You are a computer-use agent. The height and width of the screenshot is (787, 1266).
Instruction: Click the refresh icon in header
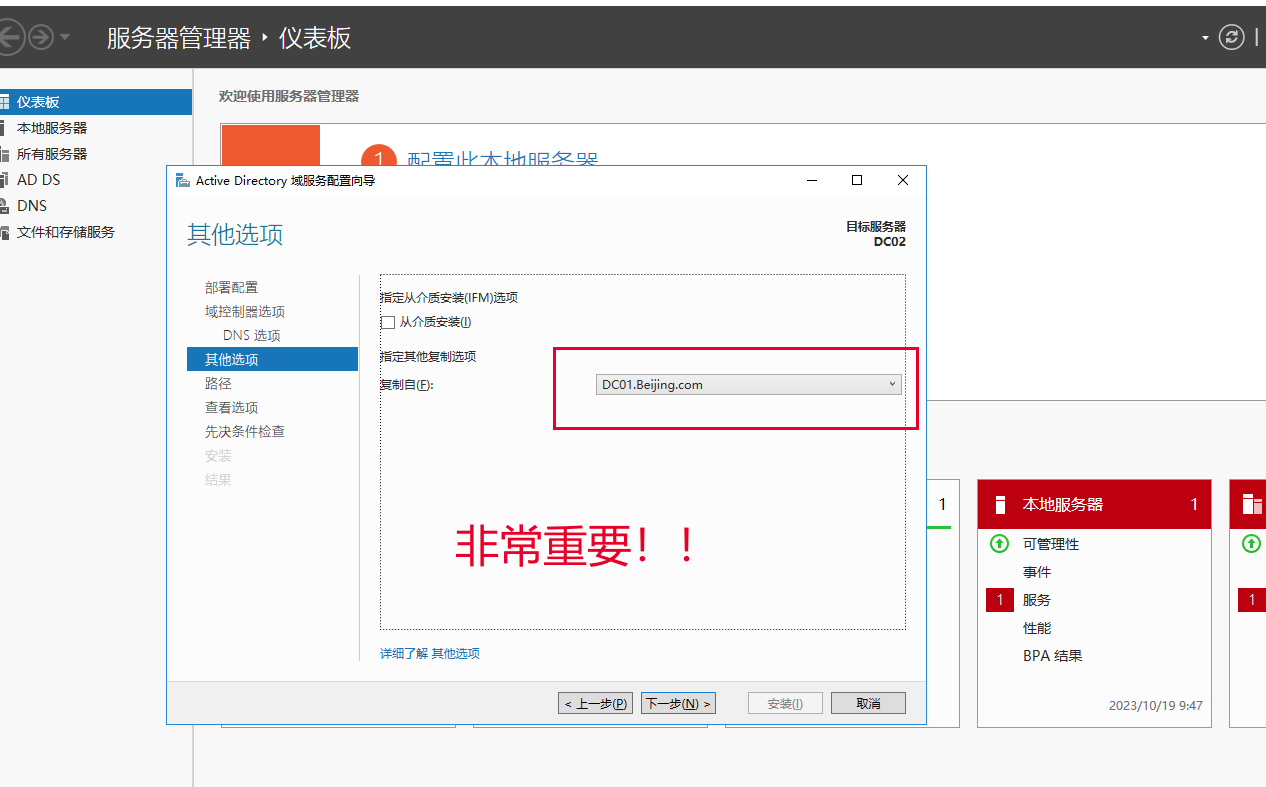1232,38
